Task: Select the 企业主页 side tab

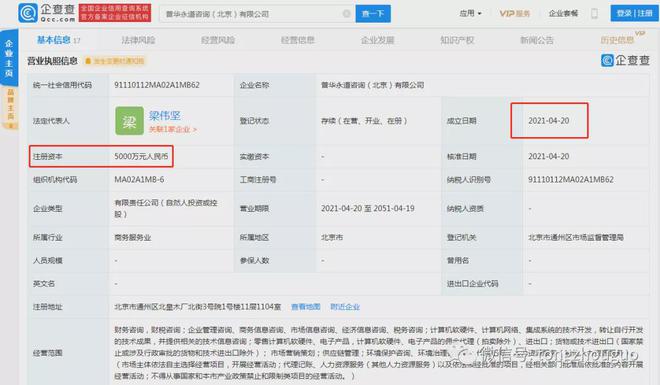Action: coord(9,58)
